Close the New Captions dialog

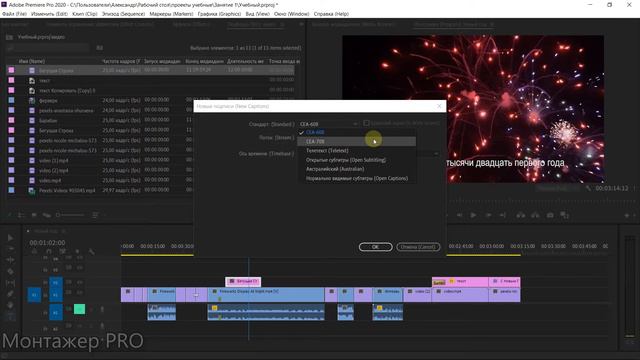coord(439,106)
